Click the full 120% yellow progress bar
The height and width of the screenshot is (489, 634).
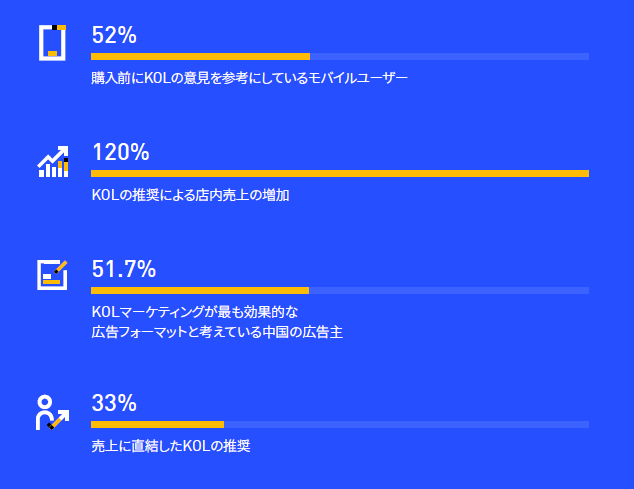point(340,174)
